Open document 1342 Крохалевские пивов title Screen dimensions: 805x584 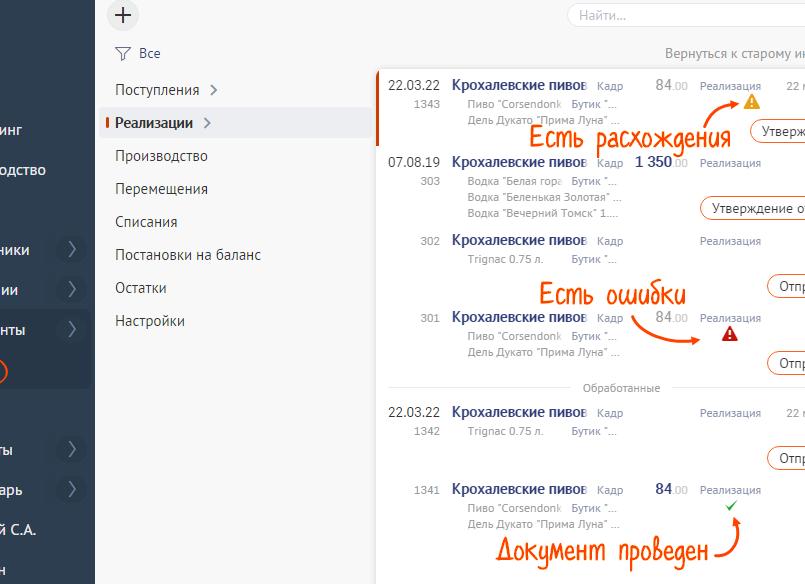pos(519,412)
